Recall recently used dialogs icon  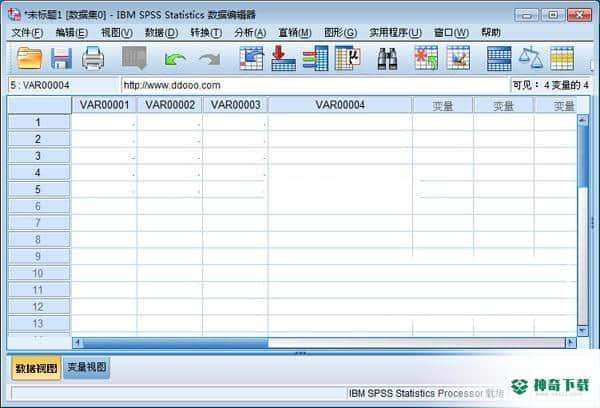[134, 58]
